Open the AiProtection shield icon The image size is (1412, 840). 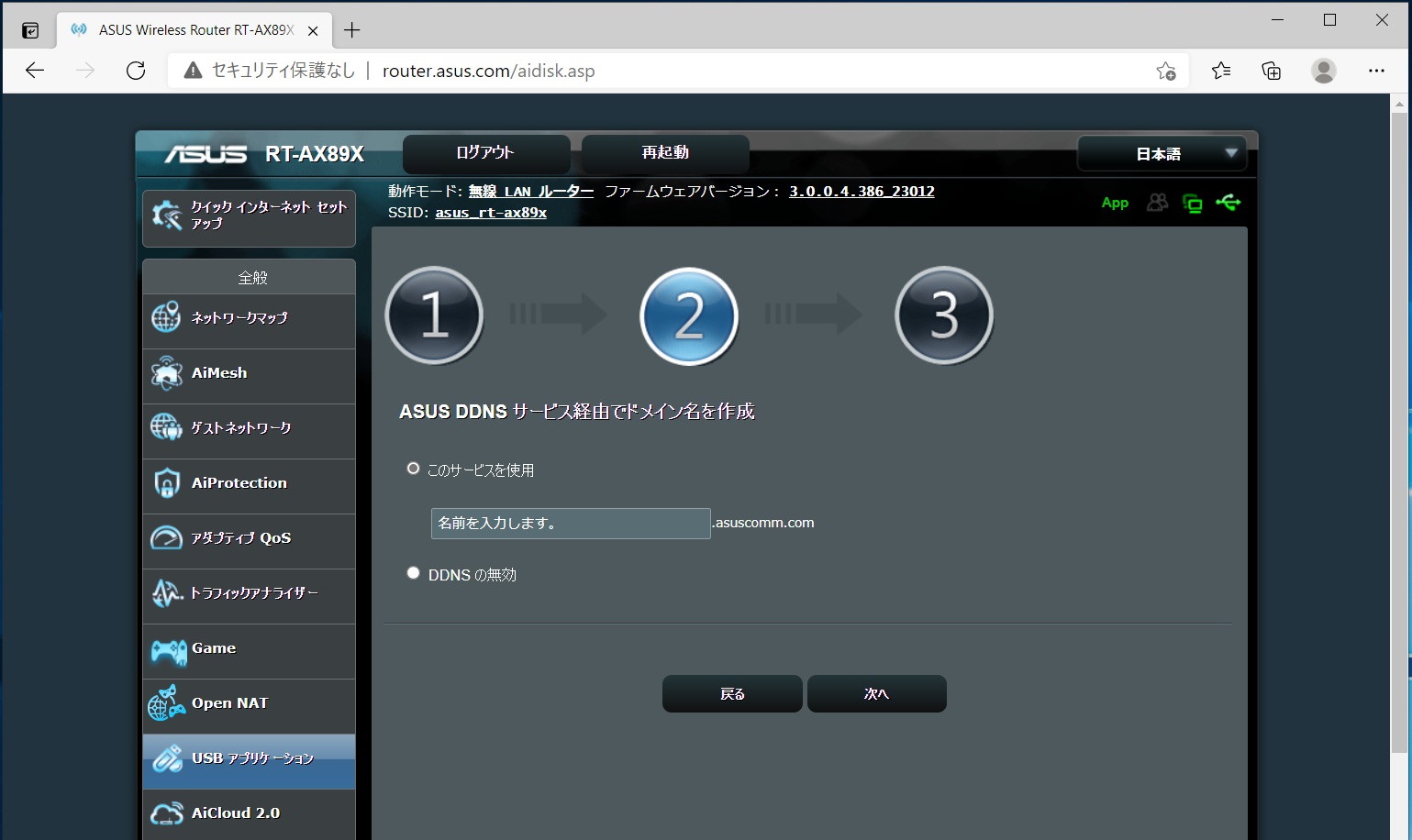coord(166,482)
